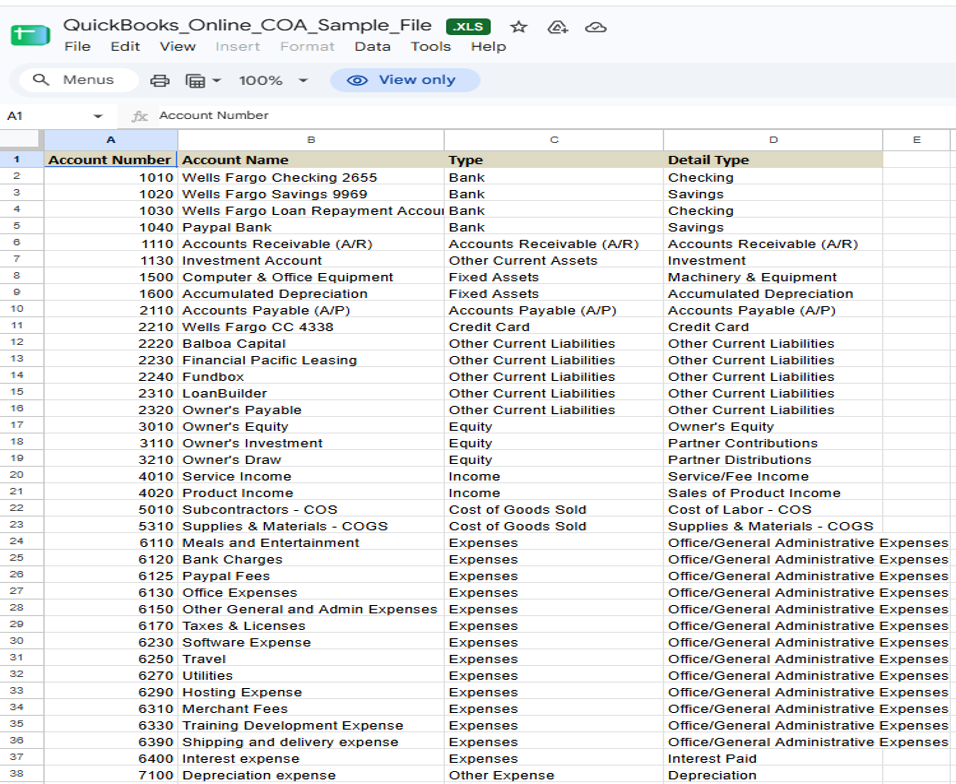Click the A1 name box
Image resolution: width=956 pixels, height=784 pixels.
[46, 116]
